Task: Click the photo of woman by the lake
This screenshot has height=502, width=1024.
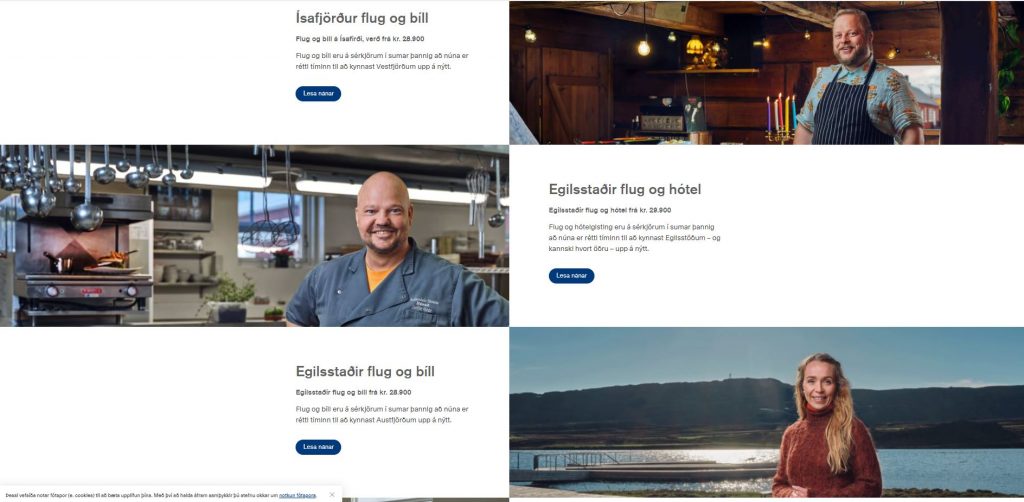Action: tap(767, 412)
